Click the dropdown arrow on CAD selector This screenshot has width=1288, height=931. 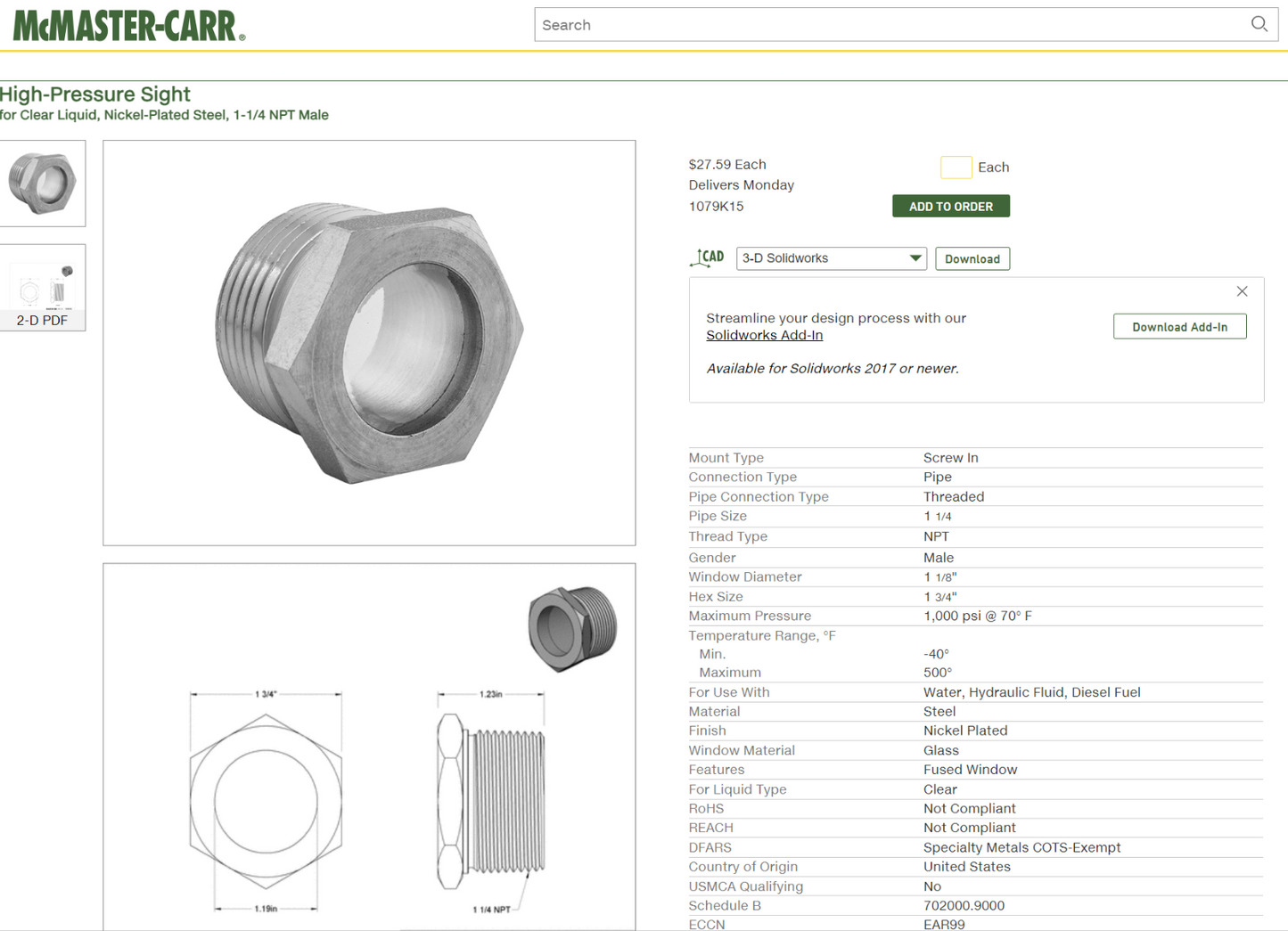(915, 258)
